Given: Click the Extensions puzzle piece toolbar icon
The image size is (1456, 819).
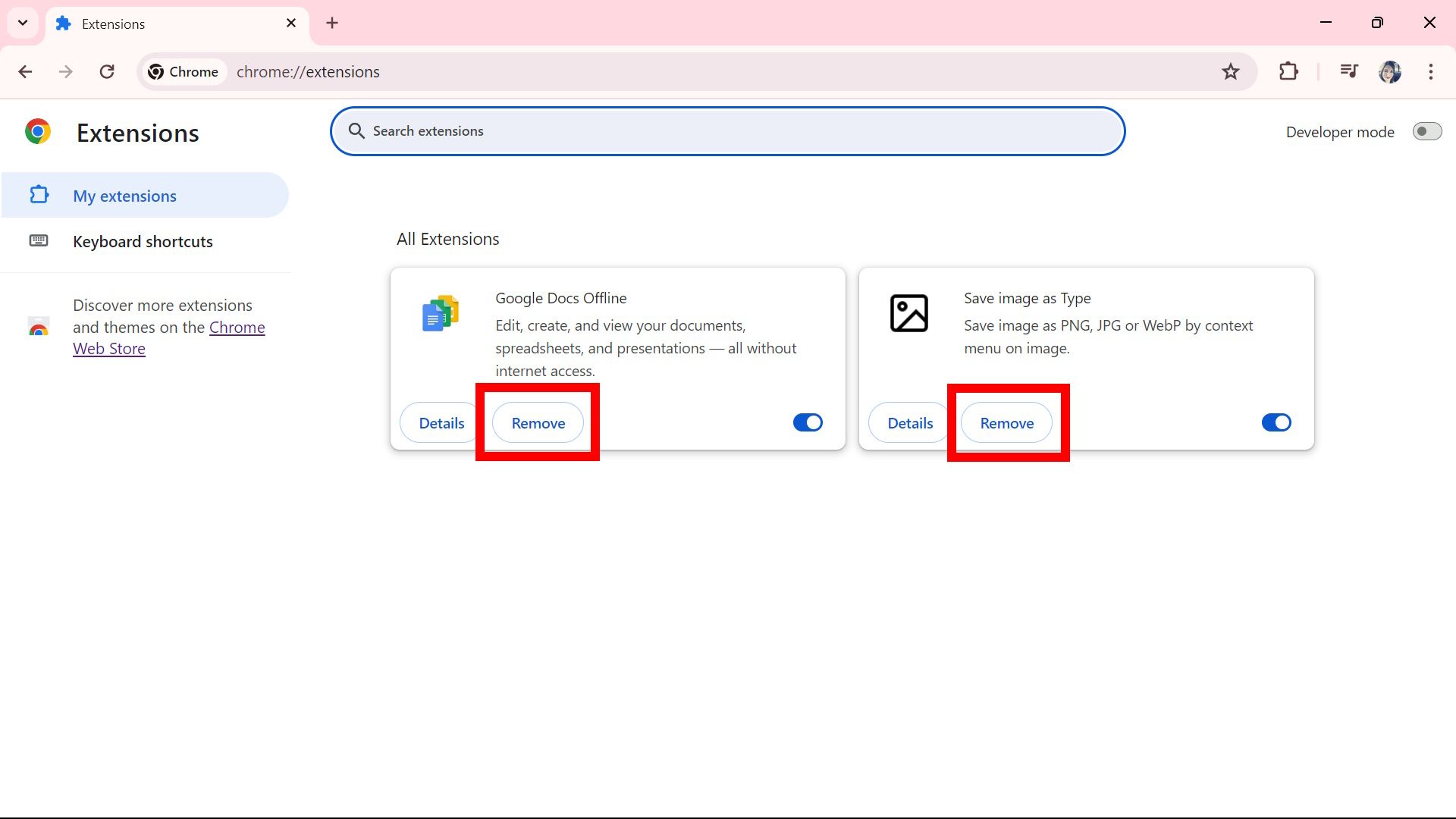Looking at the screenshot, I should click(x=1289, y=71).
